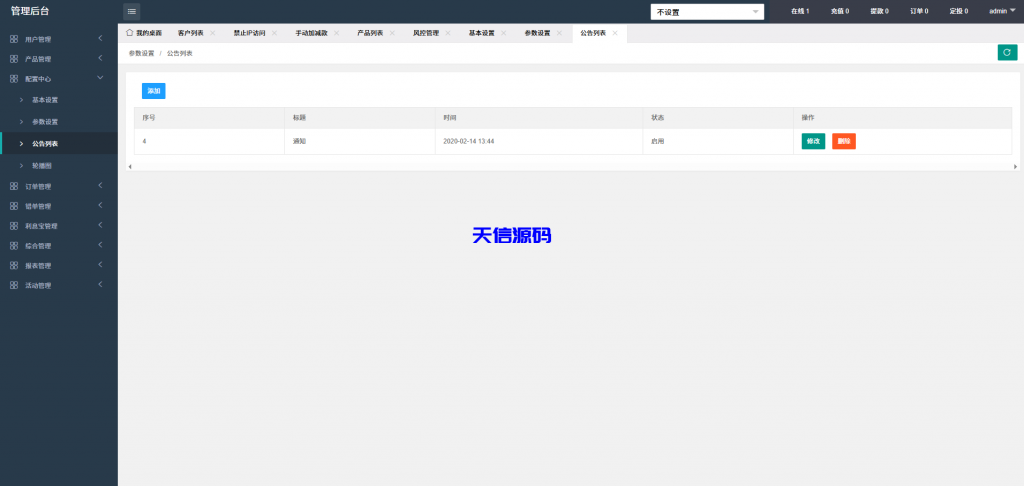Click the green 修改 button
The width and height of the screenshot is (1024, 486).
[813, 141]
